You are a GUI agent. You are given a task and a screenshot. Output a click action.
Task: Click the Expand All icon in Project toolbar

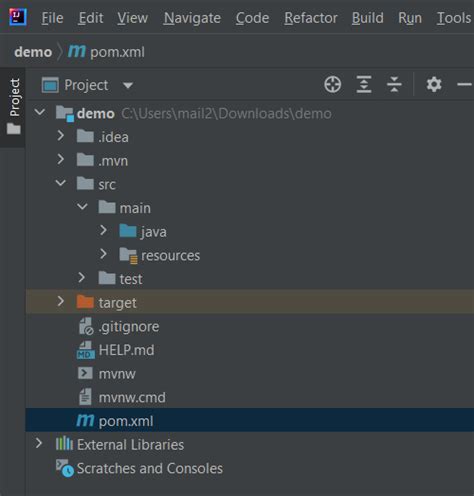(364, 84)
